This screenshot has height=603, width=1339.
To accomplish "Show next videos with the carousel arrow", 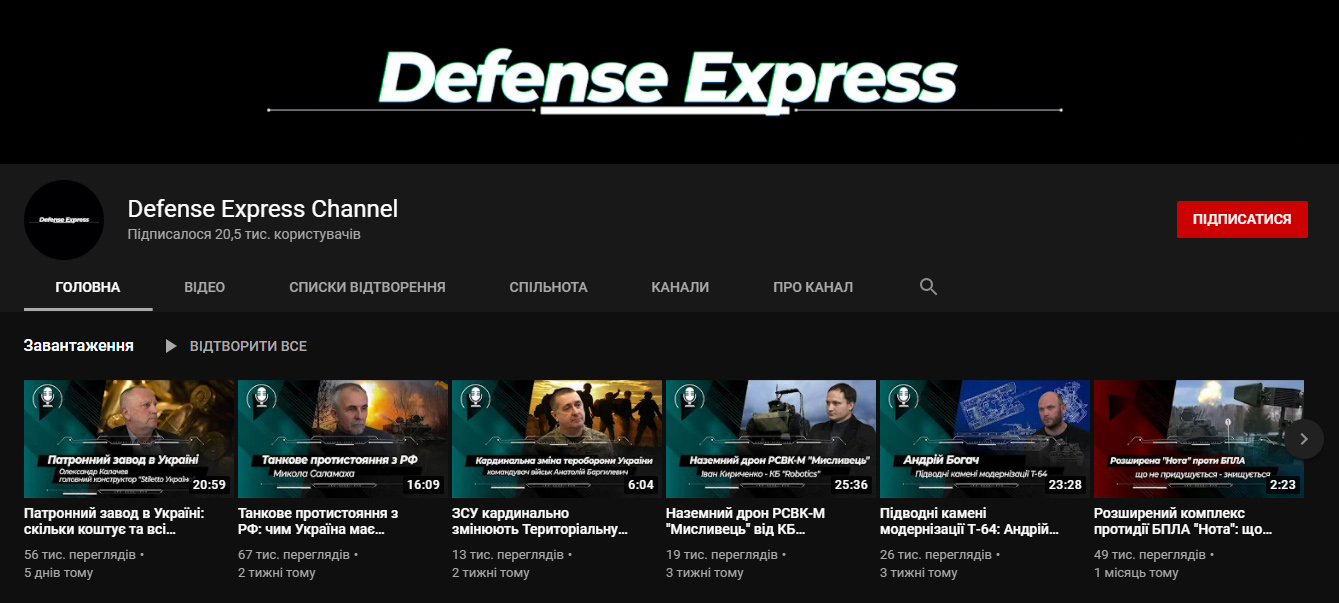I will click(x=1303, y=438).
